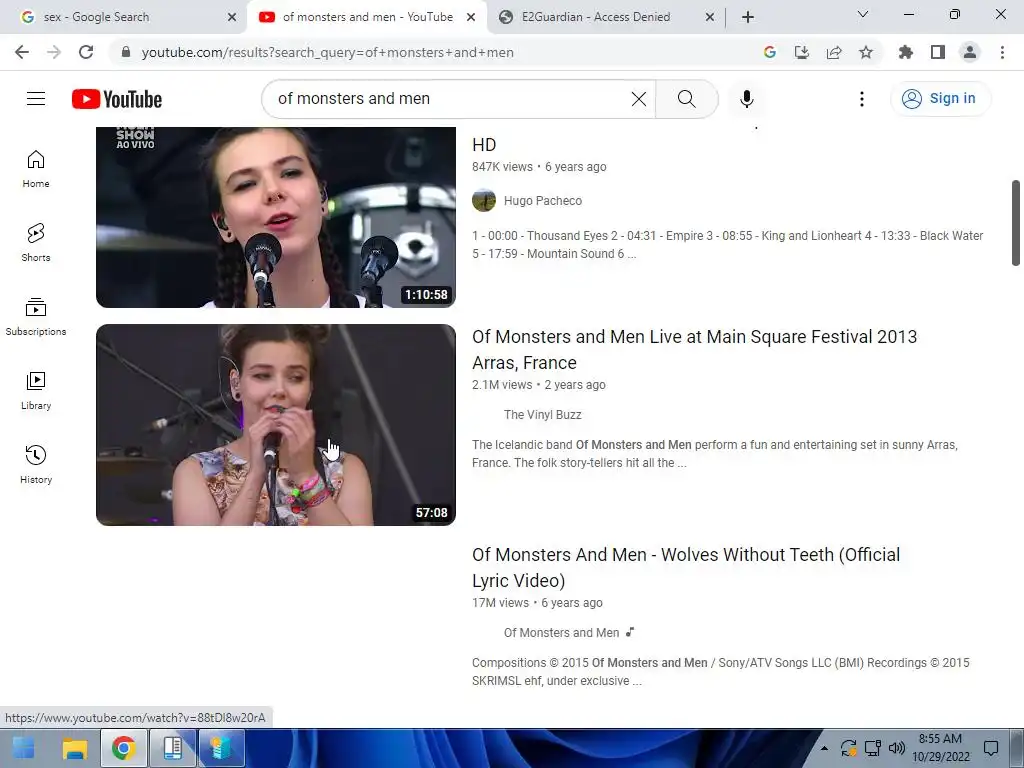Image resolution: width=1024 pixels, height=768 pixels.
Task: Open Main Square Festival 2013 video title
Action: (x=694, y=349)
